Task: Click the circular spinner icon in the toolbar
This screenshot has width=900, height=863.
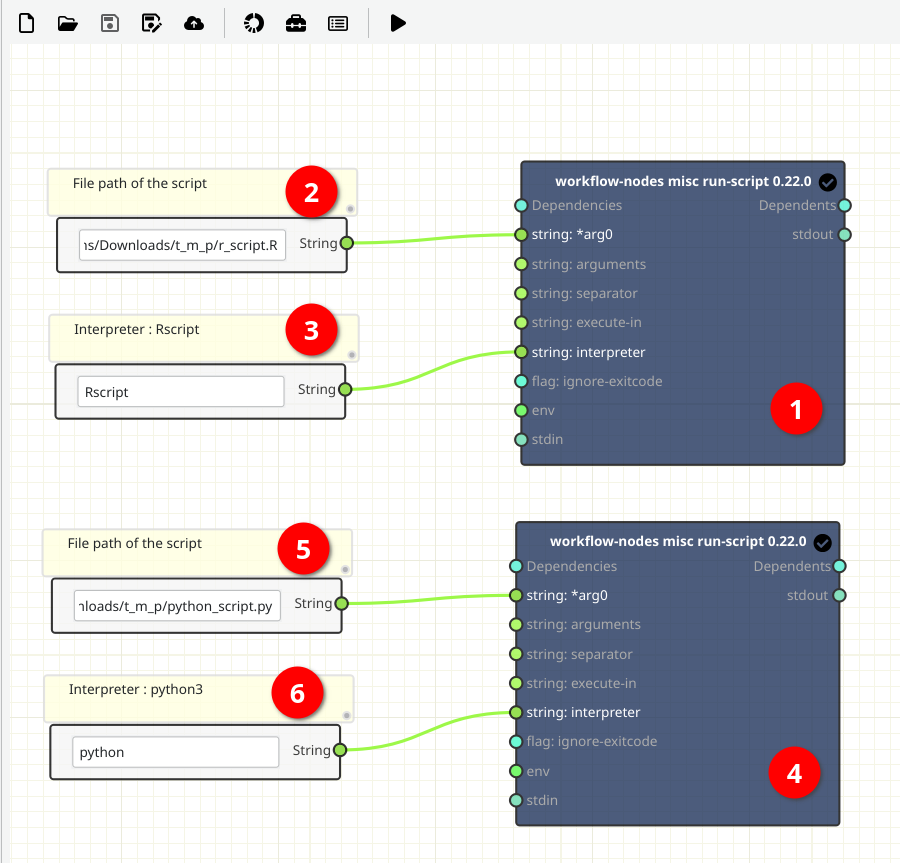Action: point(254,24)
